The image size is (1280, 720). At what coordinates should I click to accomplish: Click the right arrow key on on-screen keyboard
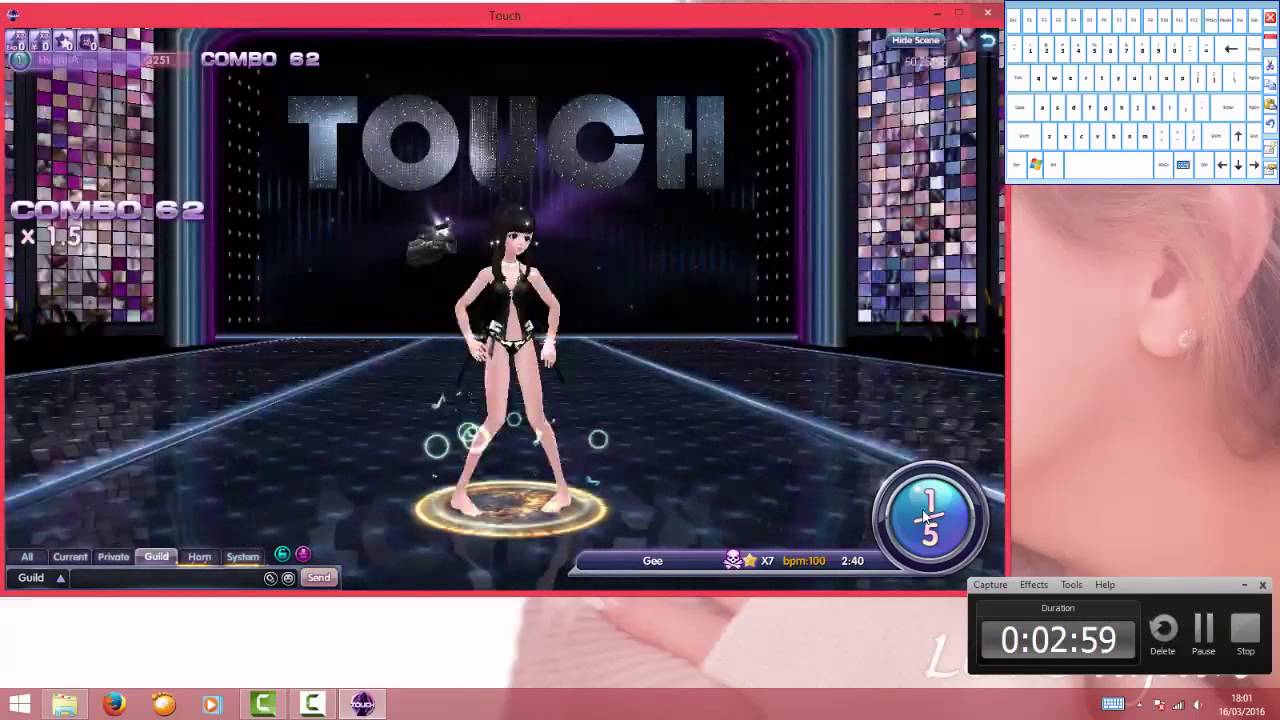[x=1254, y=165]
